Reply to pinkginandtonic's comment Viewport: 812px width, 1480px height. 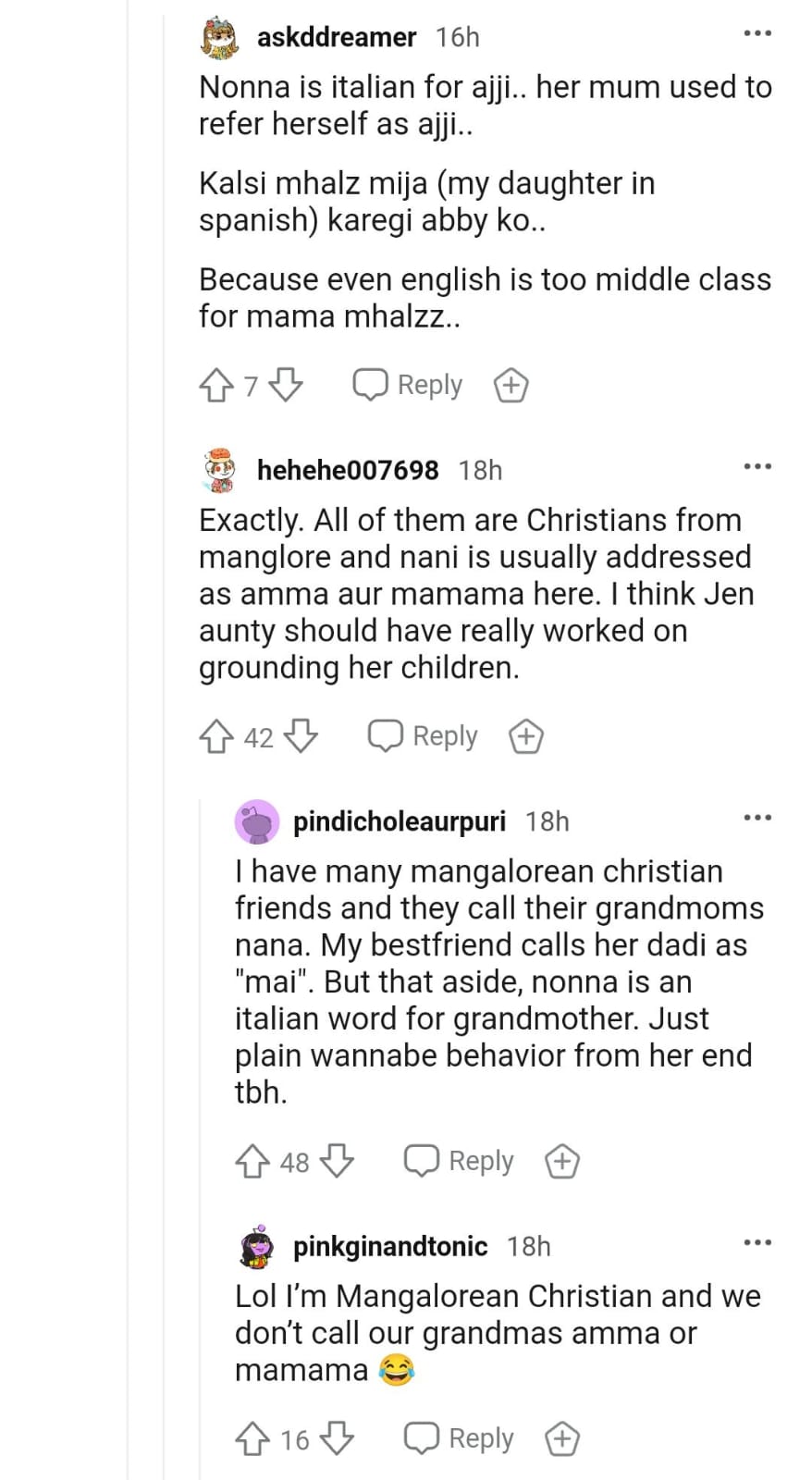459,1438
